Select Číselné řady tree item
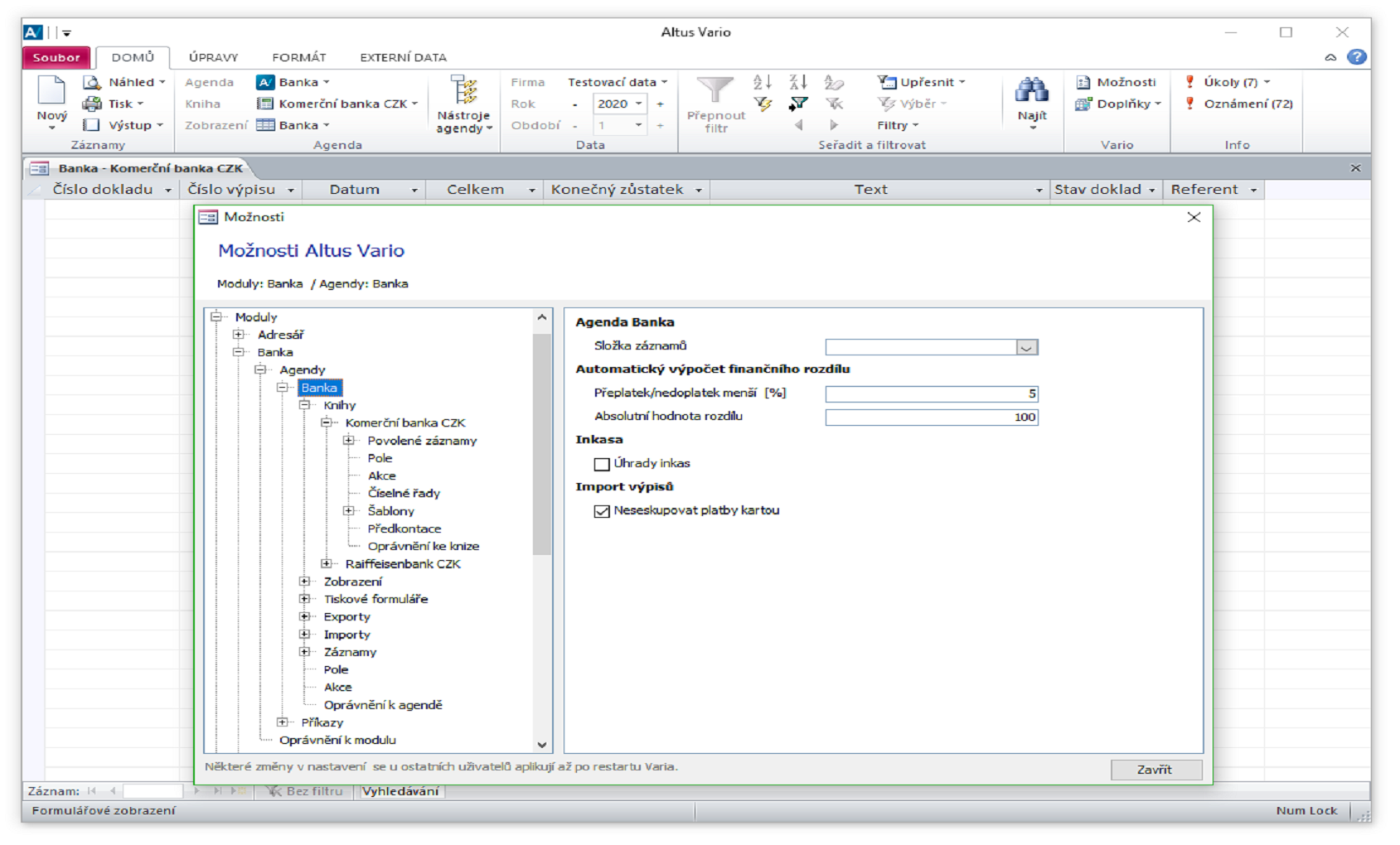Viewport: 1400px width, 845px height. [x=404, y=494]
